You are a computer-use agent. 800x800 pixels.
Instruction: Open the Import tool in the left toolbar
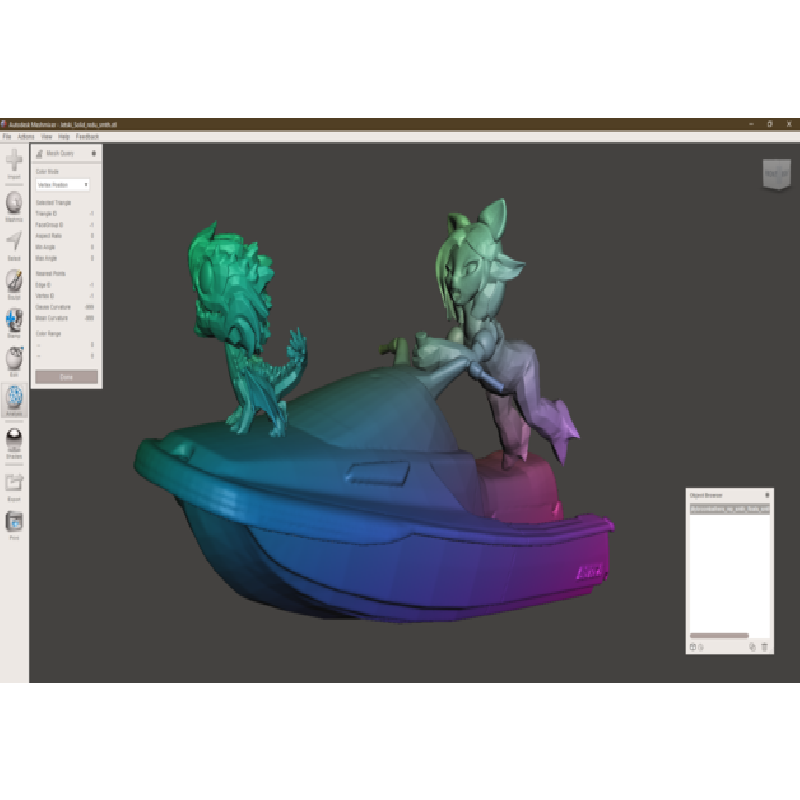pos(14,163)
